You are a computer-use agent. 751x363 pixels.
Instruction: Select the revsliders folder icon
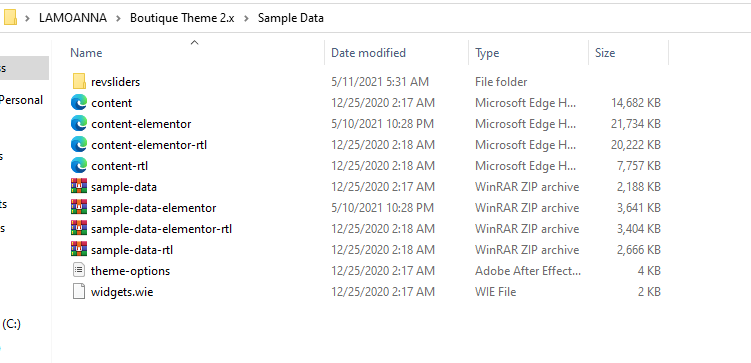(x=79, y=81)
